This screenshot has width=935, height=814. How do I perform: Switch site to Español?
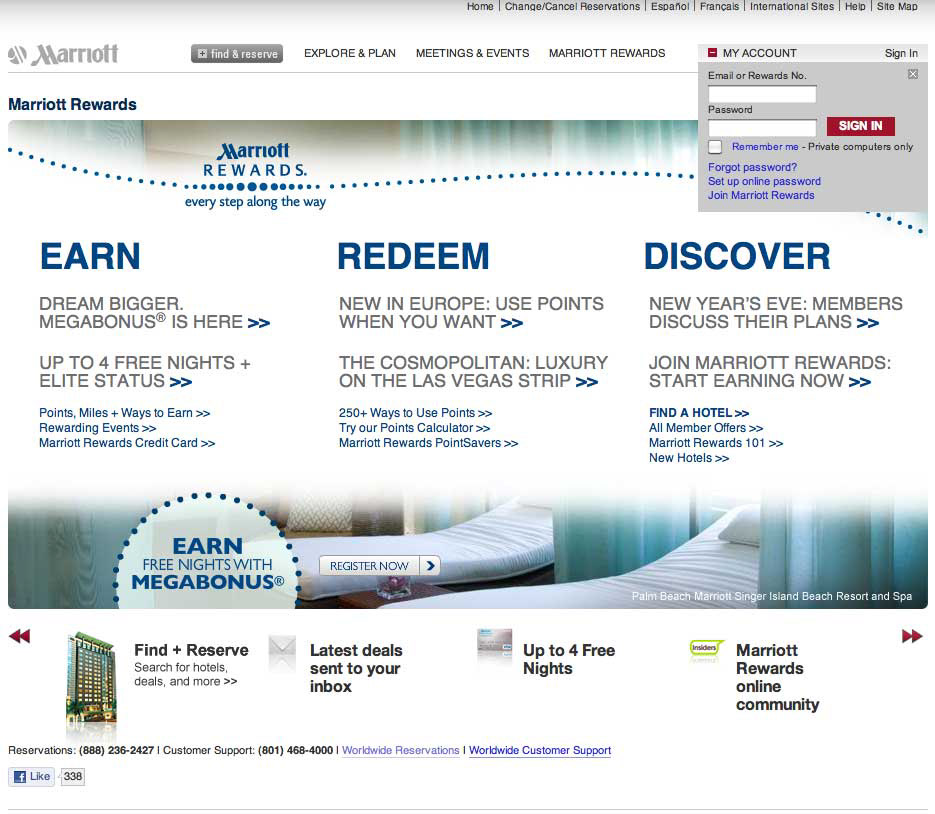(x=670, y=7)
